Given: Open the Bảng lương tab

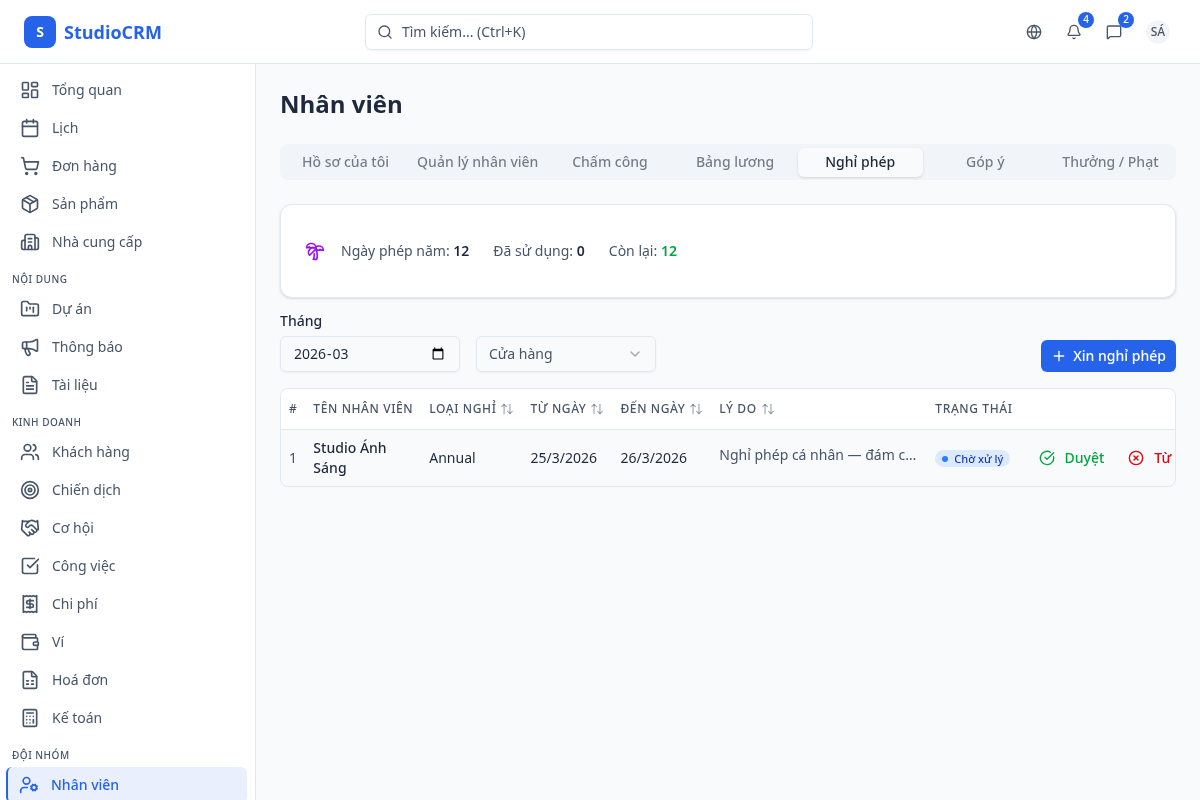Looking at the screenshot, I should click(735, 162).
